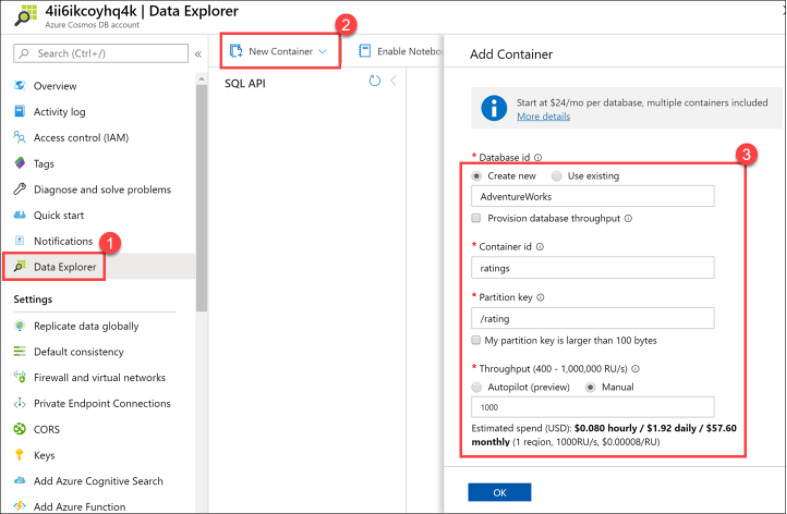The width and height of the screenshot is (787, 514).
Task: Collapse the left sidebar with double chevron
Action: 198,53
